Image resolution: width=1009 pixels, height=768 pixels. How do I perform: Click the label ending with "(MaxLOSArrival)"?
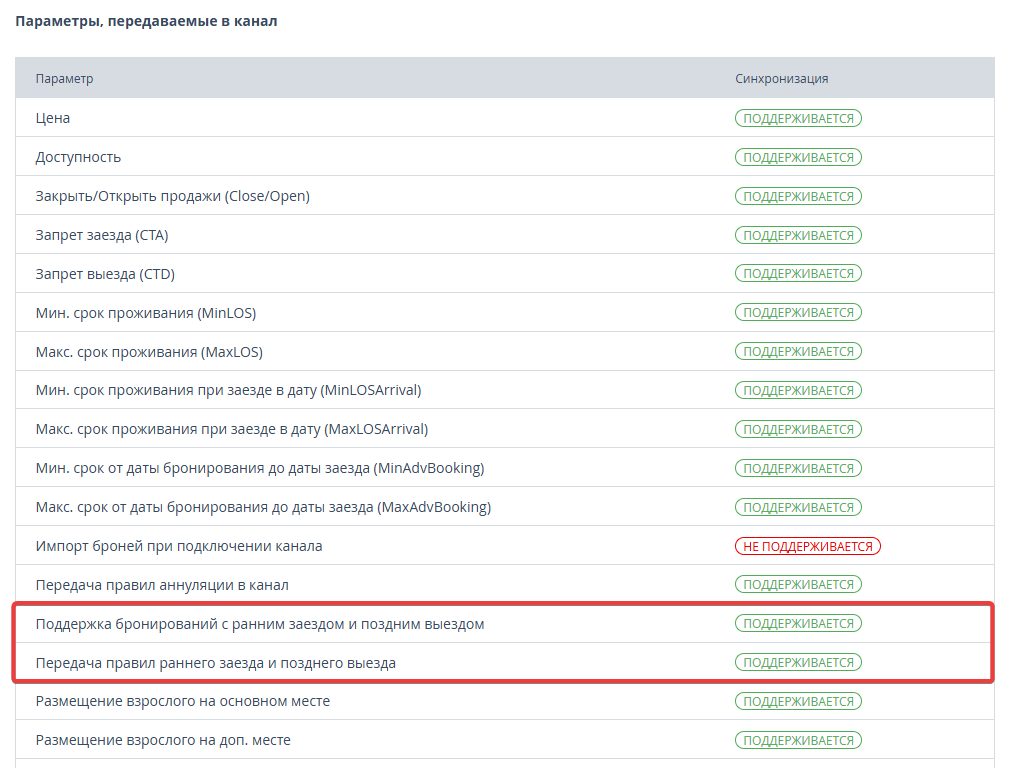click(x=232, y=429)
